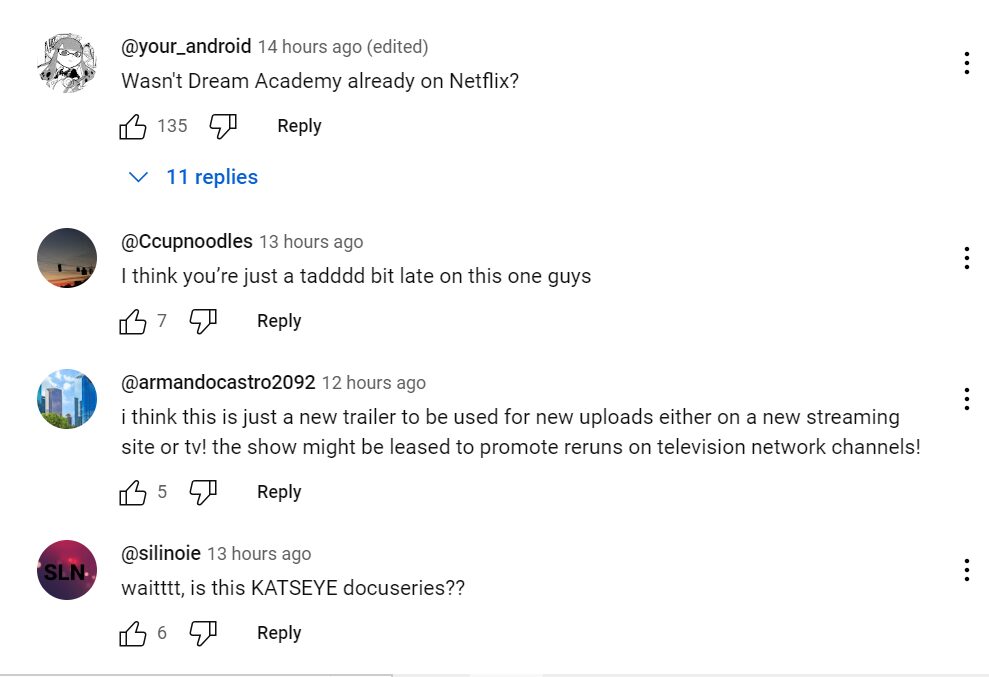Open @armandocastro2092's channel via username
Screen dimensions: 989x677
click(218, 383)
